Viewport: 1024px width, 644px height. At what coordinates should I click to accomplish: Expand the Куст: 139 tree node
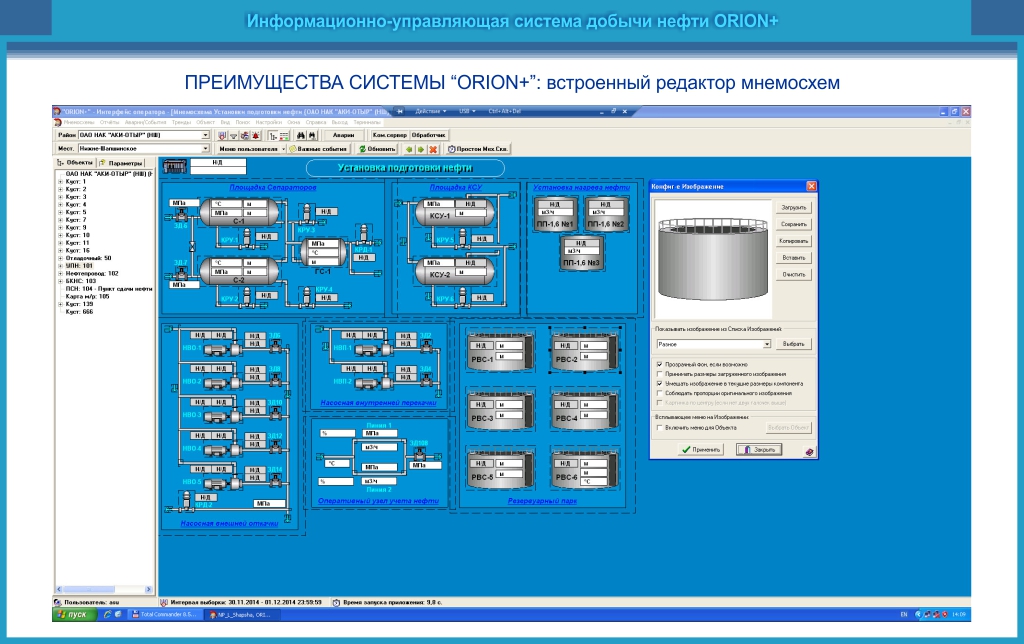[60, 304]
